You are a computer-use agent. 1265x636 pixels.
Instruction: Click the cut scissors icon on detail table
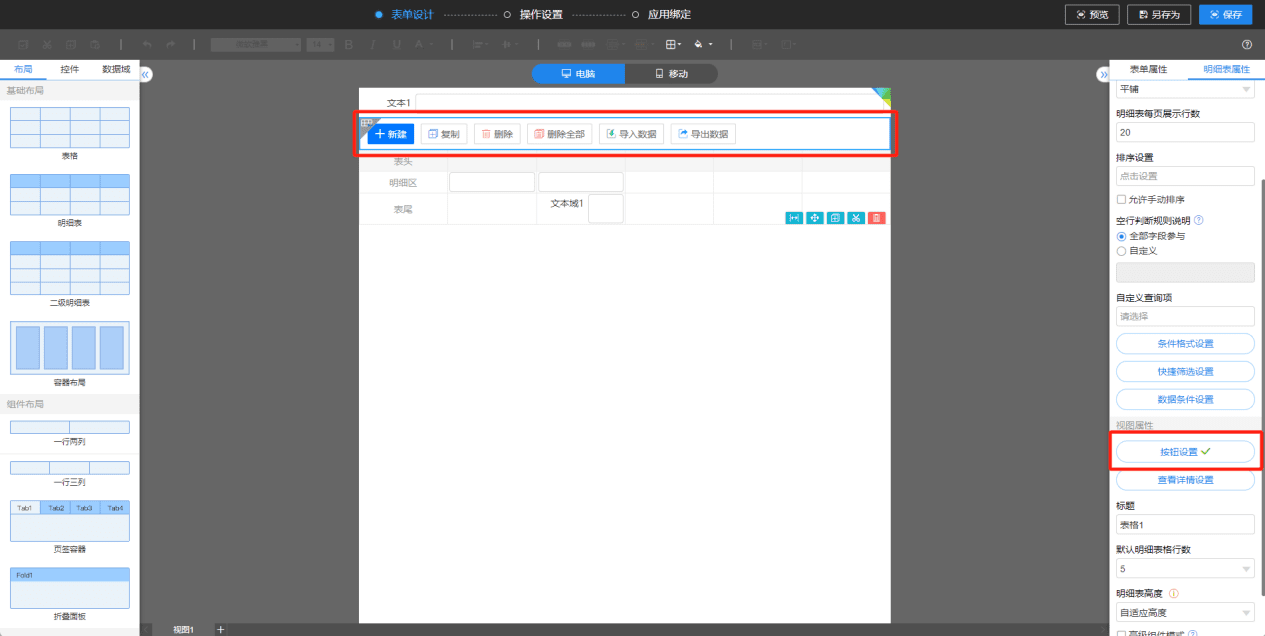coord(856,218)
